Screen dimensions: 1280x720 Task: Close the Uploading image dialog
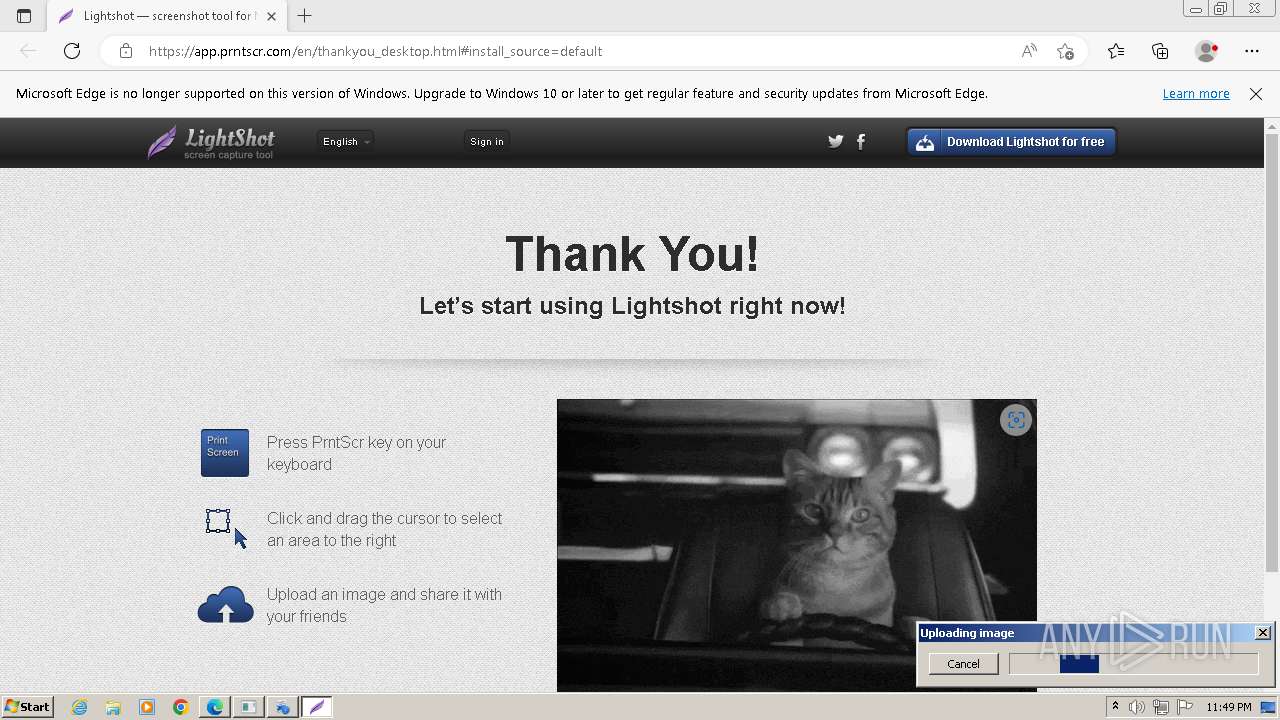point(1263,633)
